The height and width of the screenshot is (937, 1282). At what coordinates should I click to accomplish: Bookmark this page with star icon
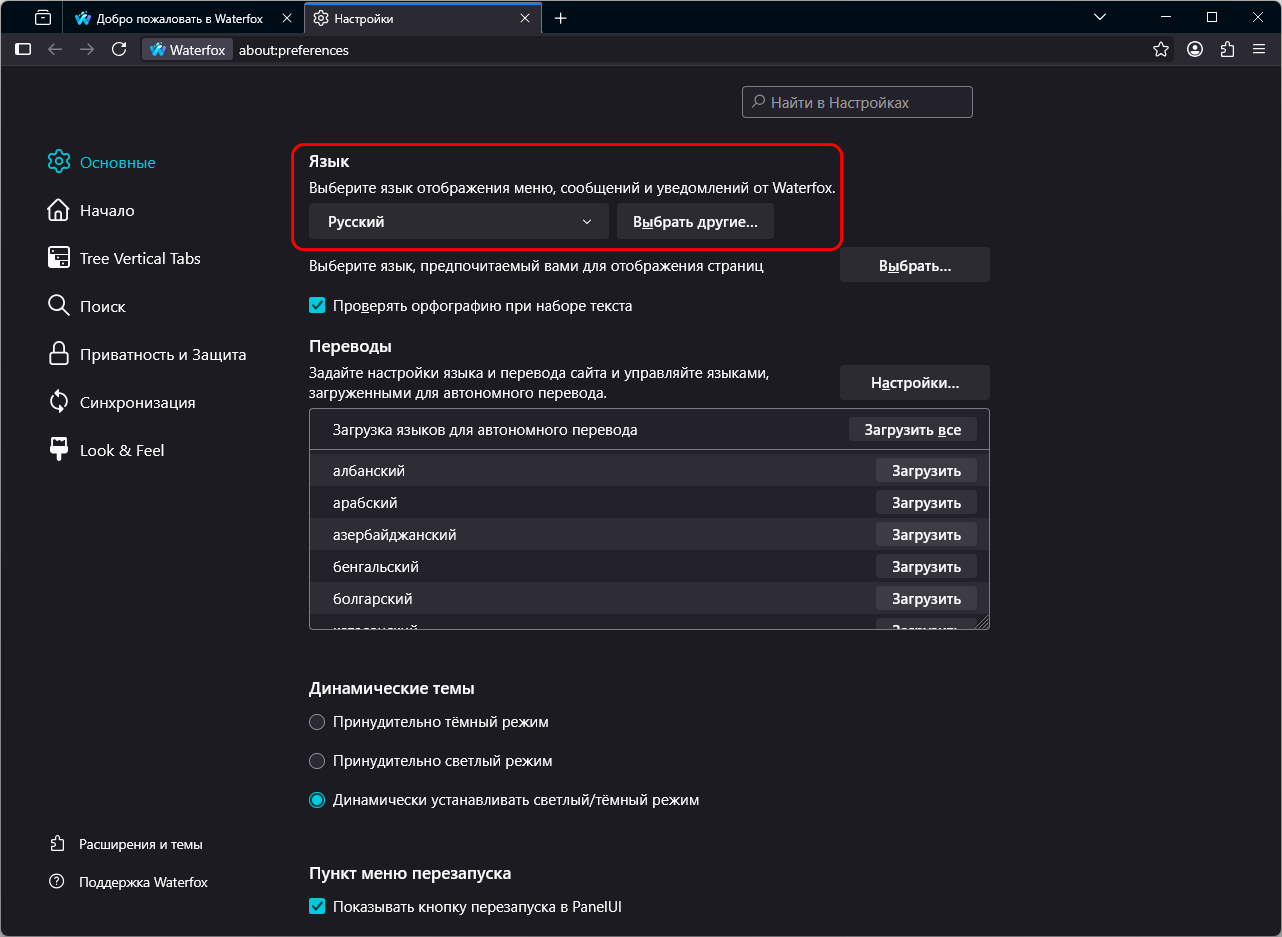tap(1160, 49)
